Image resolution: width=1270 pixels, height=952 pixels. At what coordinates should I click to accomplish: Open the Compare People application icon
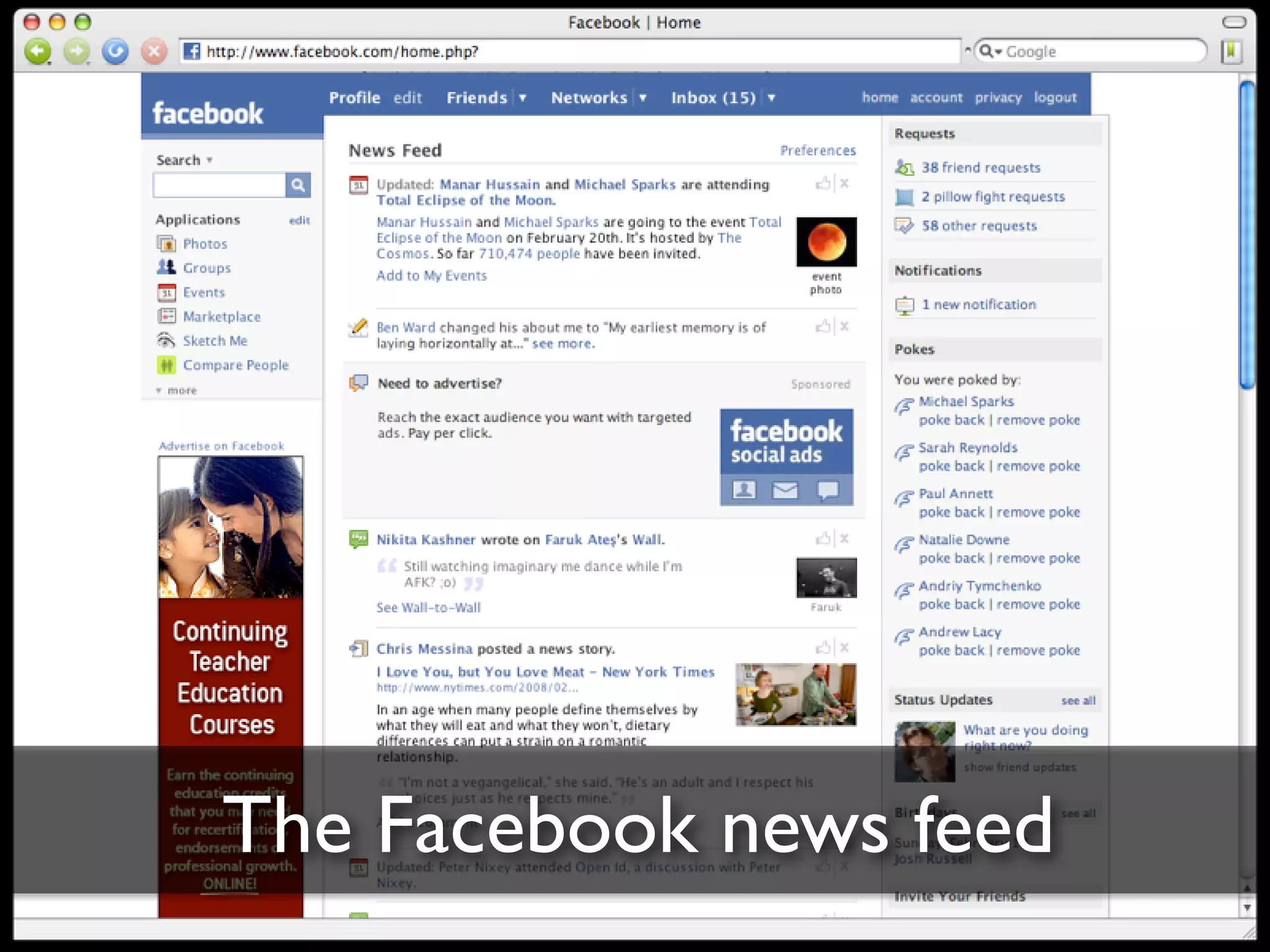tap(166, 365)
